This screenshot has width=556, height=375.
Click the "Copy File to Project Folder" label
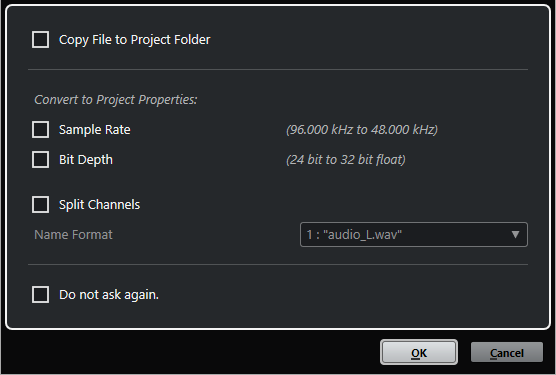(134, 40)
